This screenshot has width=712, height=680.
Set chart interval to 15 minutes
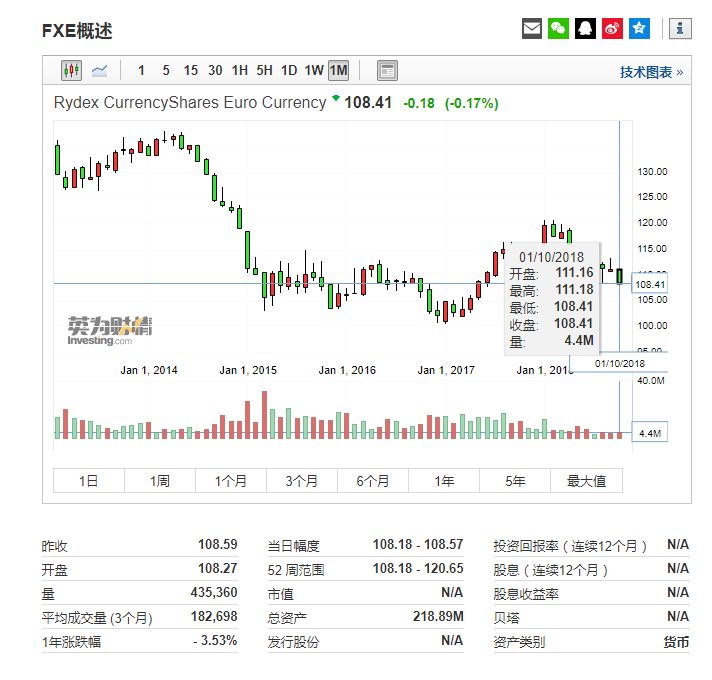(191, 70)
